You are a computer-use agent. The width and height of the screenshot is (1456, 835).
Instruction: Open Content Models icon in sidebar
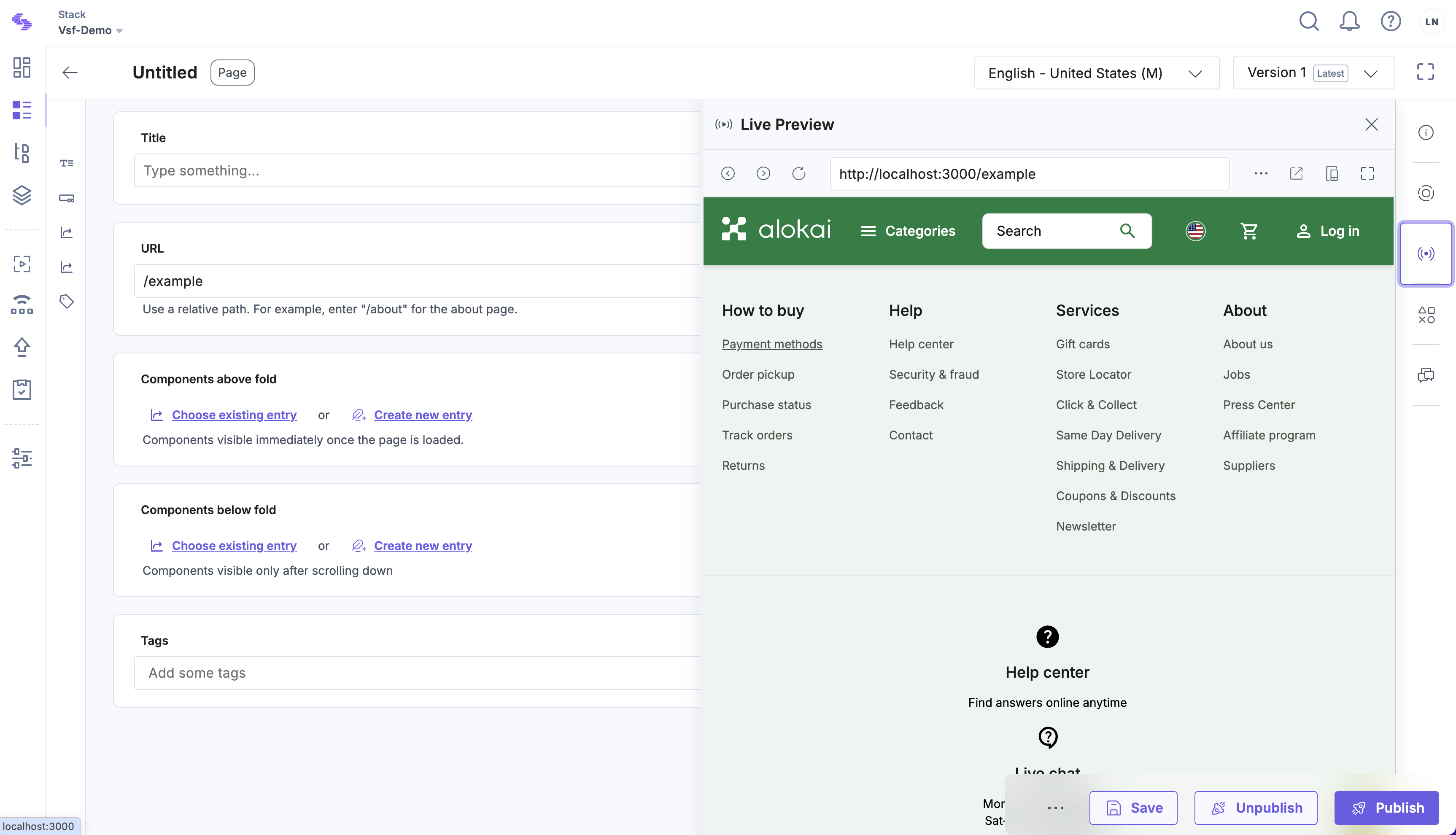22,153
